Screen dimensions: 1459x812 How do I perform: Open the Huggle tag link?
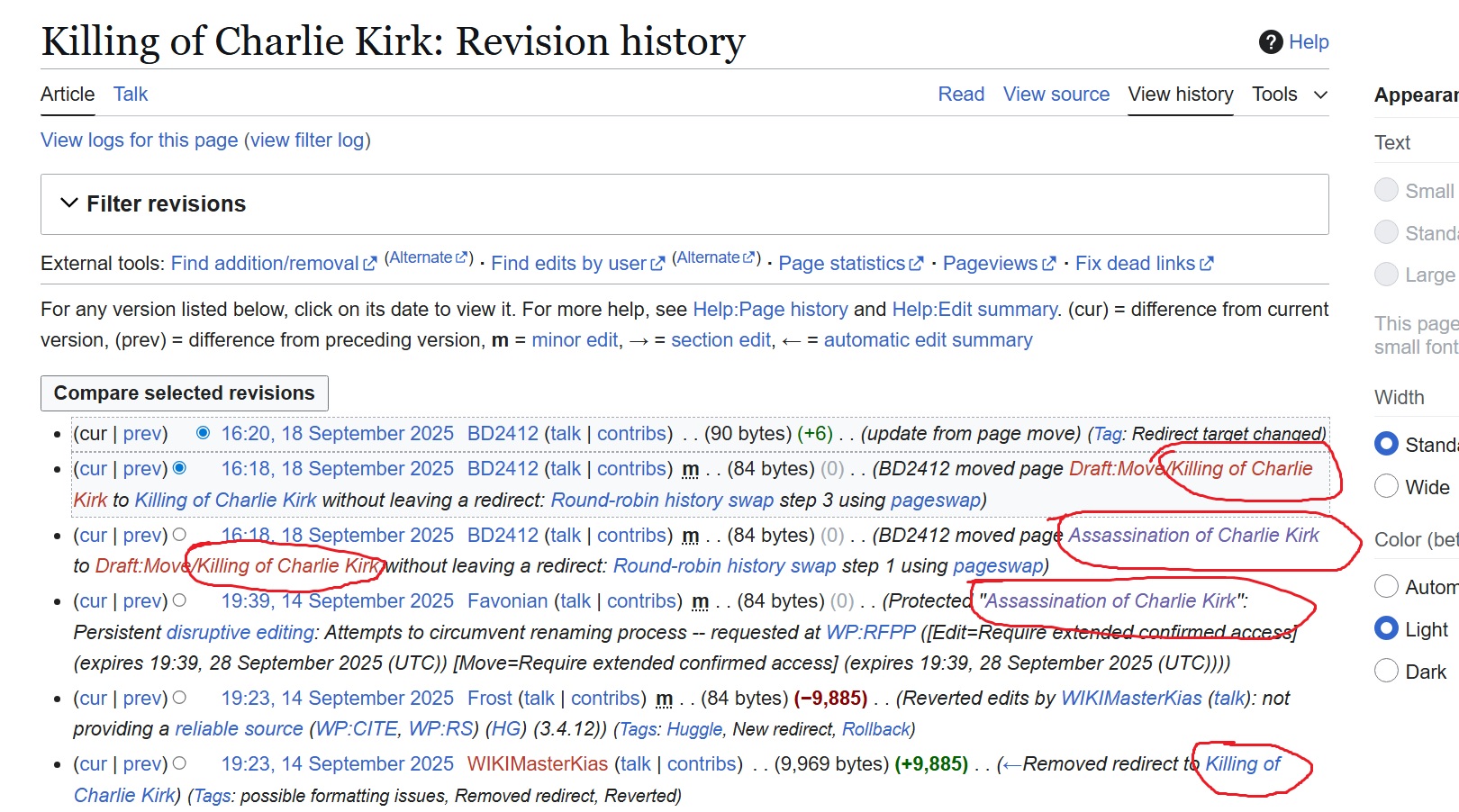(694, 730)
